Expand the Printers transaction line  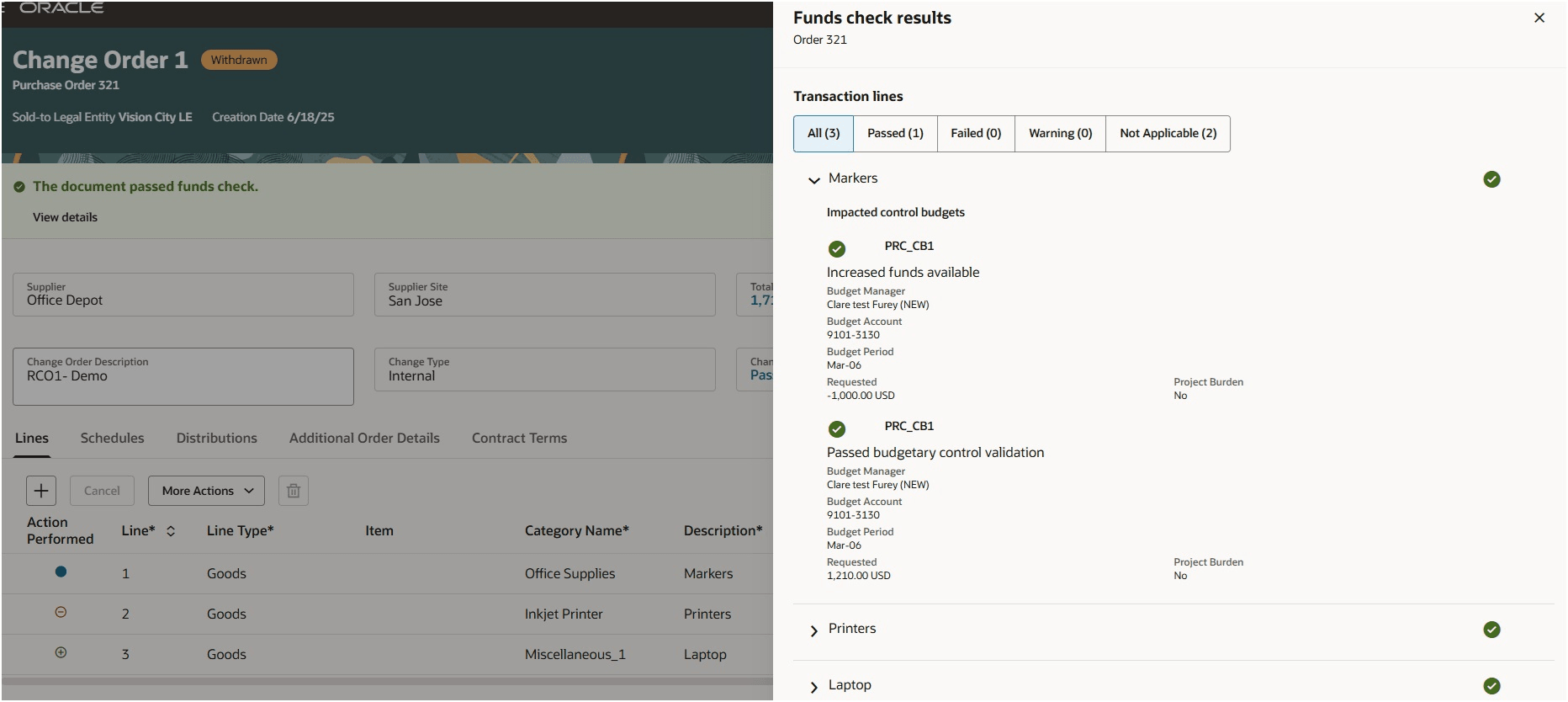(x=813, y=630)
